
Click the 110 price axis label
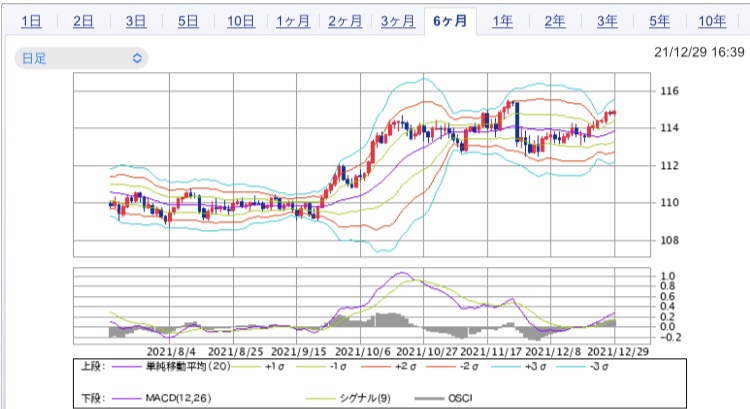[669, 202]
